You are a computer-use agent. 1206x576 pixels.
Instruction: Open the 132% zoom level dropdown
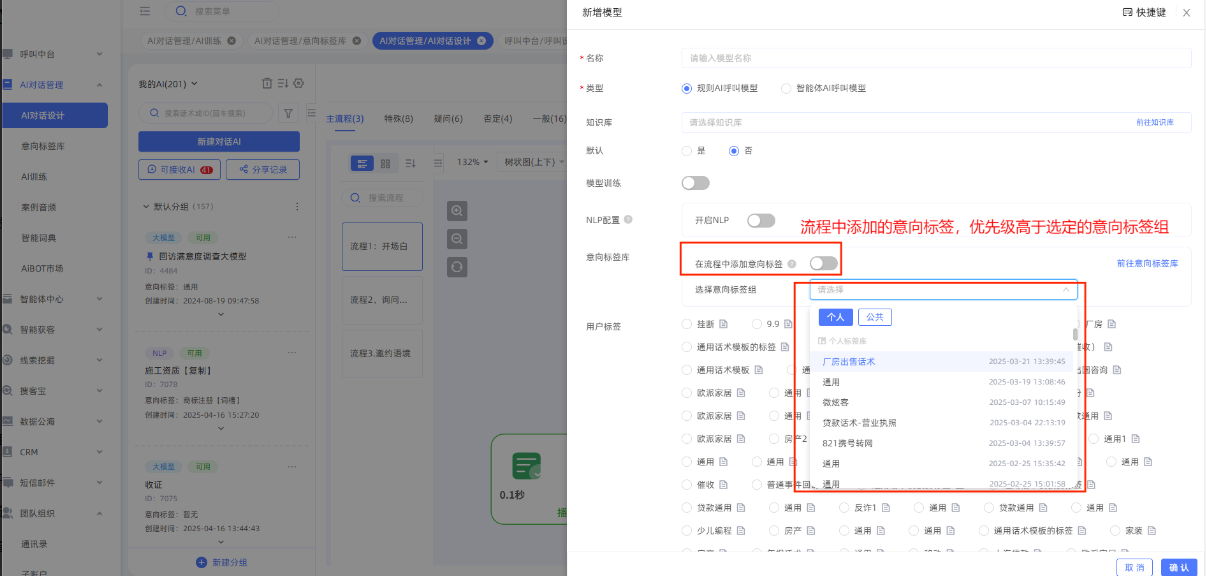pyautogui.click(x=472, y=162)
